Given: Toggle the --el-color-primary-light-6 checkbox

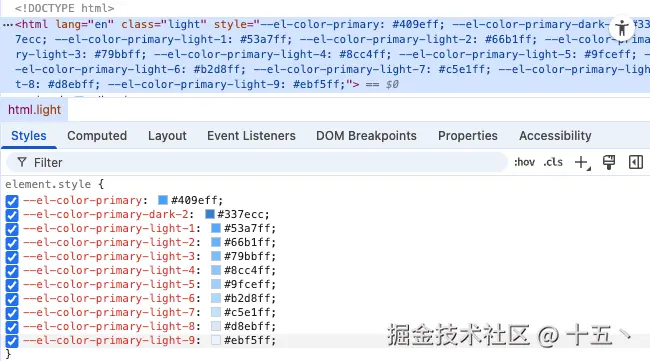Looking at the screenshot, I should pos(12,299).
